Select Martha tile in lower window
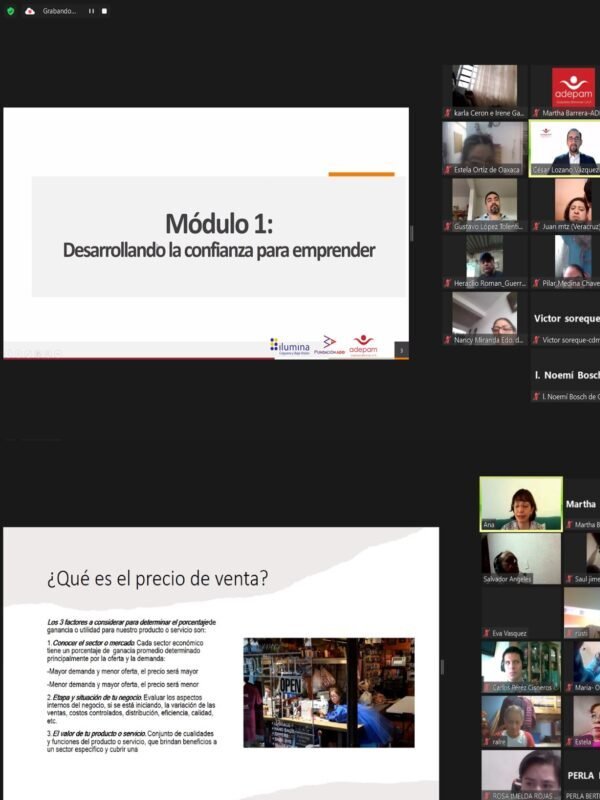This screenshot has width=600, height=800. 582,504
